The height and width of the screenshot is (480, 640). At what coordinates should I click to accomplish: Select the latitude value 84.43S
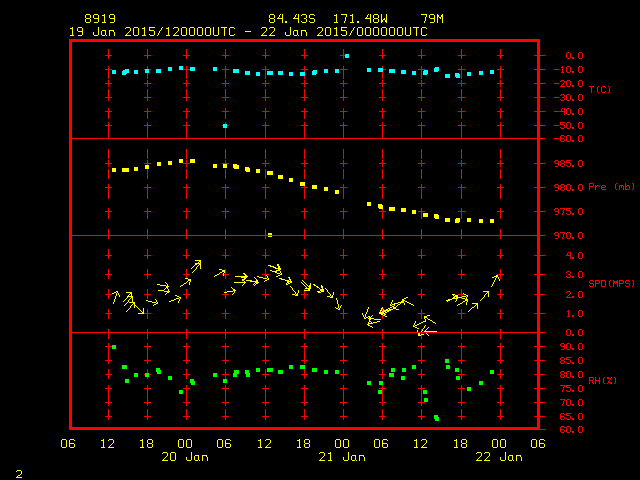(x=292, y=19)
